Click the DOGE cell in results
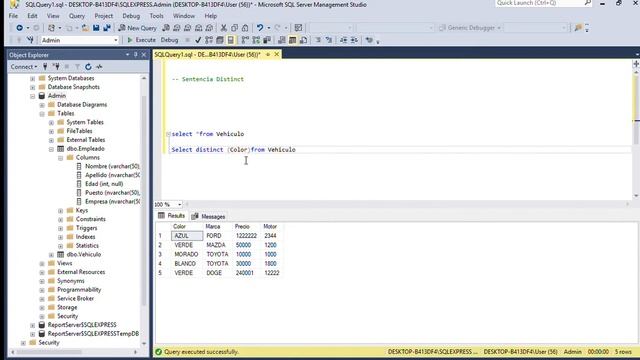Screen dimensions: 640x360 click(218, 273)
